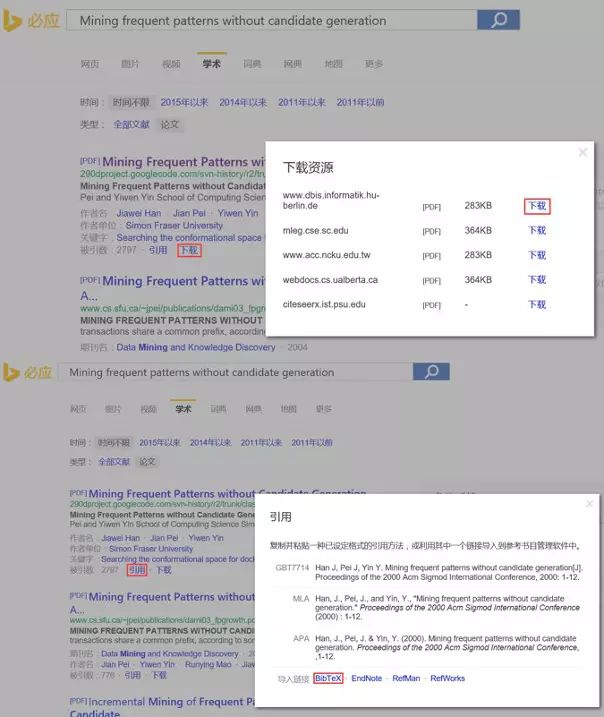Open the RefMan citation import link

406,679
